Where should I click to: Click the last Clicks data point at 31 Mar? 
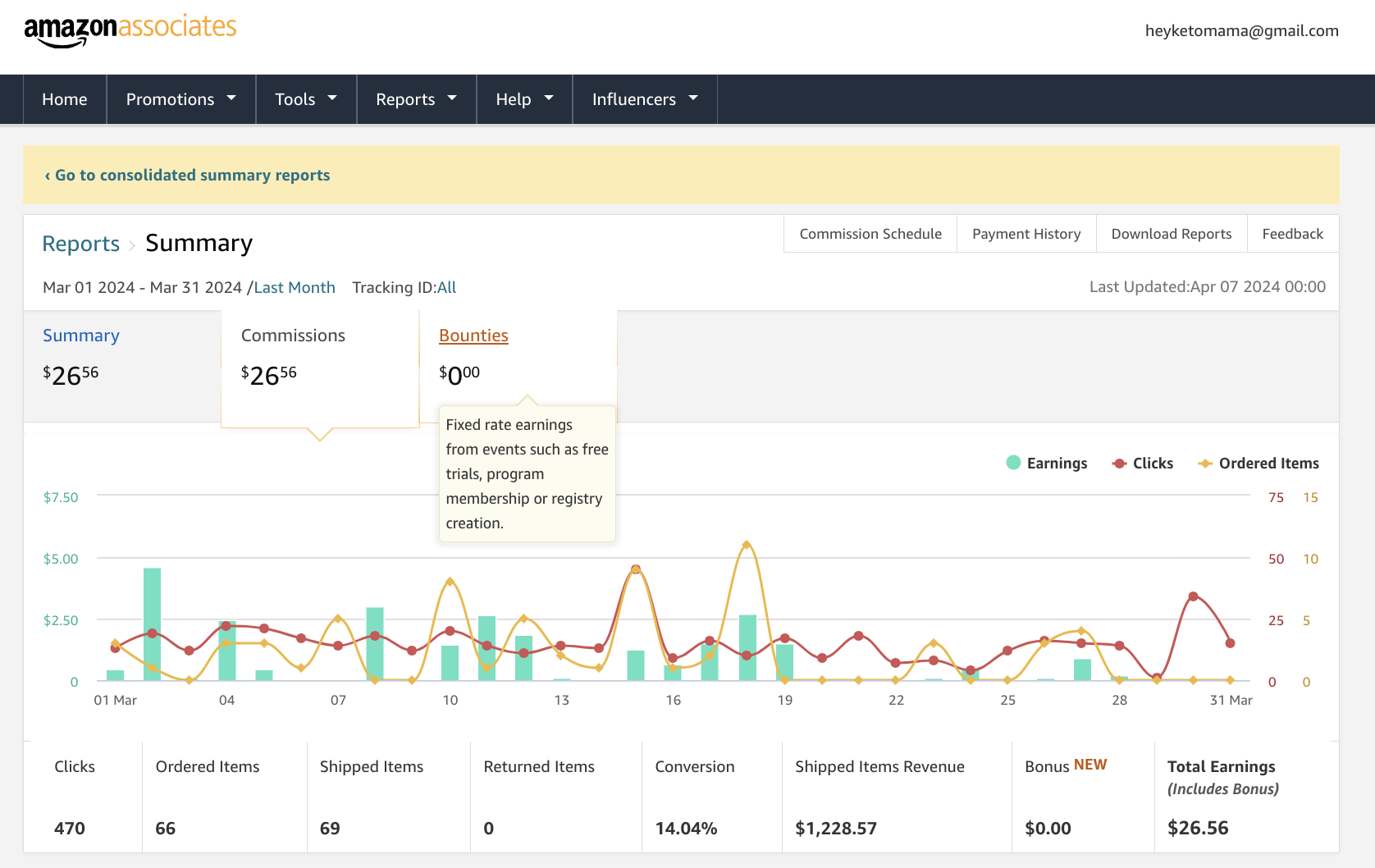tap(1230, 643)
